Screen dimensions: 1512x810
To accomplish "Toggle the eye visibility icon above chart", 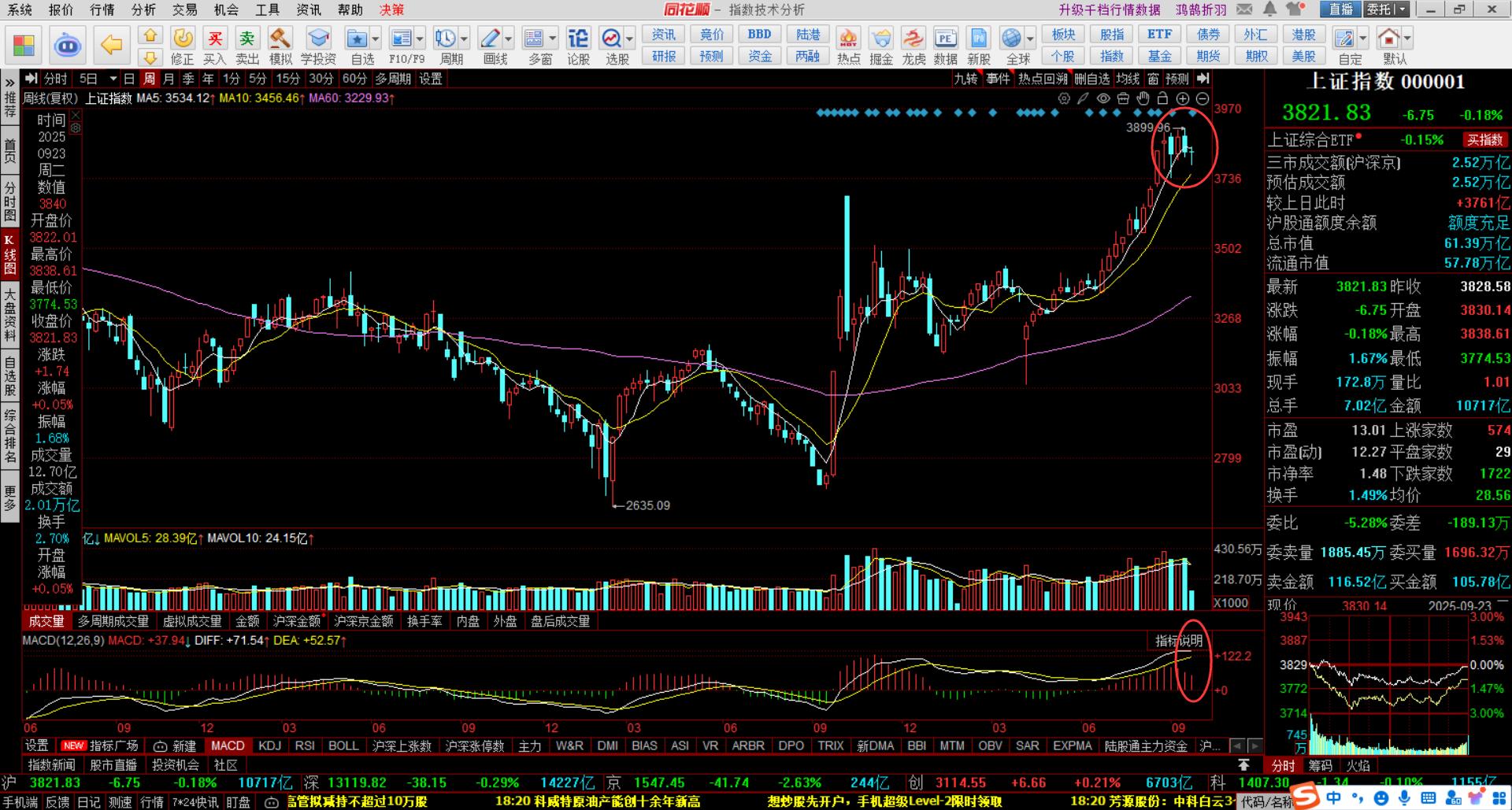I will tap(1103, 98).
